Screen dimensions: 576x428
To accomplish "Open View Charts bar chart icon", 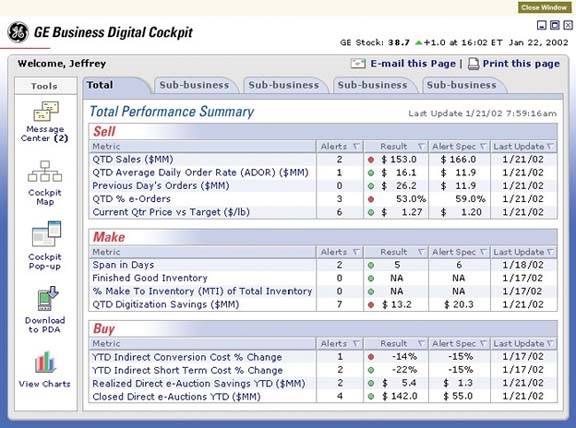I will click(x=45, y=362).
